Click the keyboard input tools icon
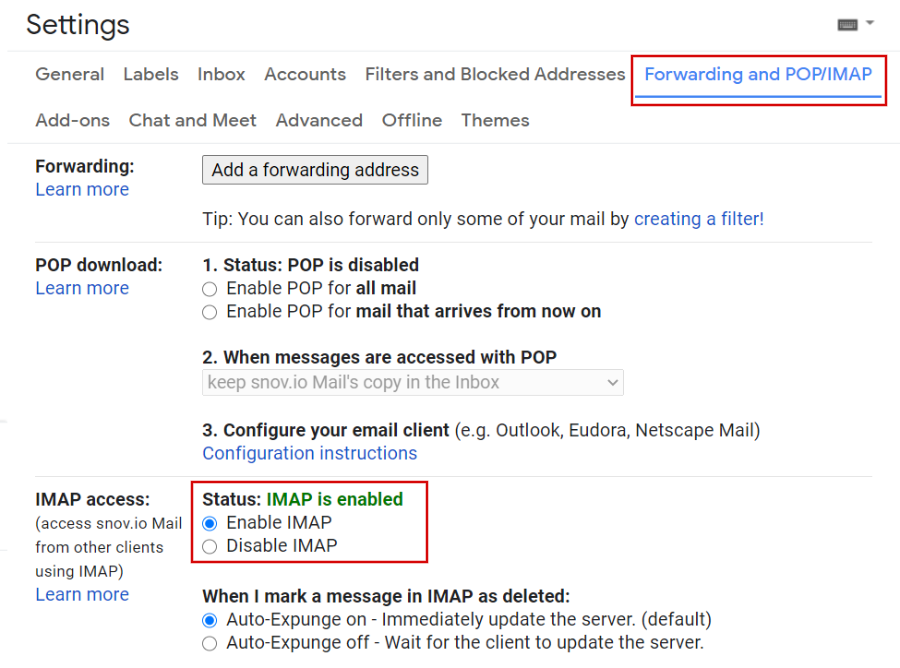 point(847,25)
